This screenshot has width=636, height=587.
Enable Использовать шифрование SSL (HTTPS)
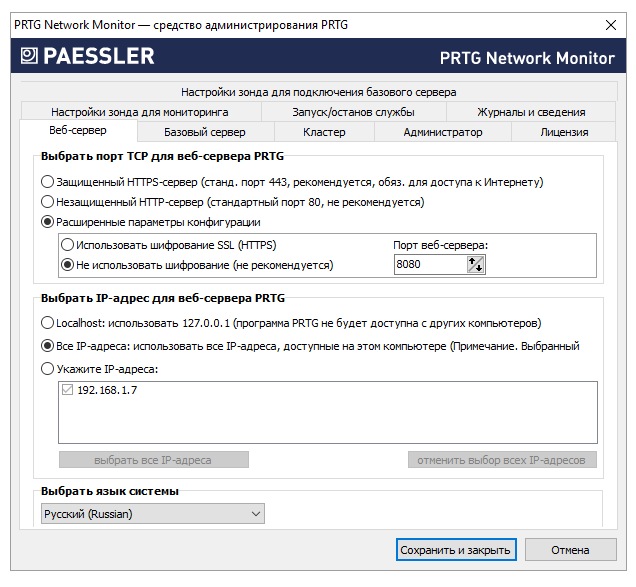point(68,245)
